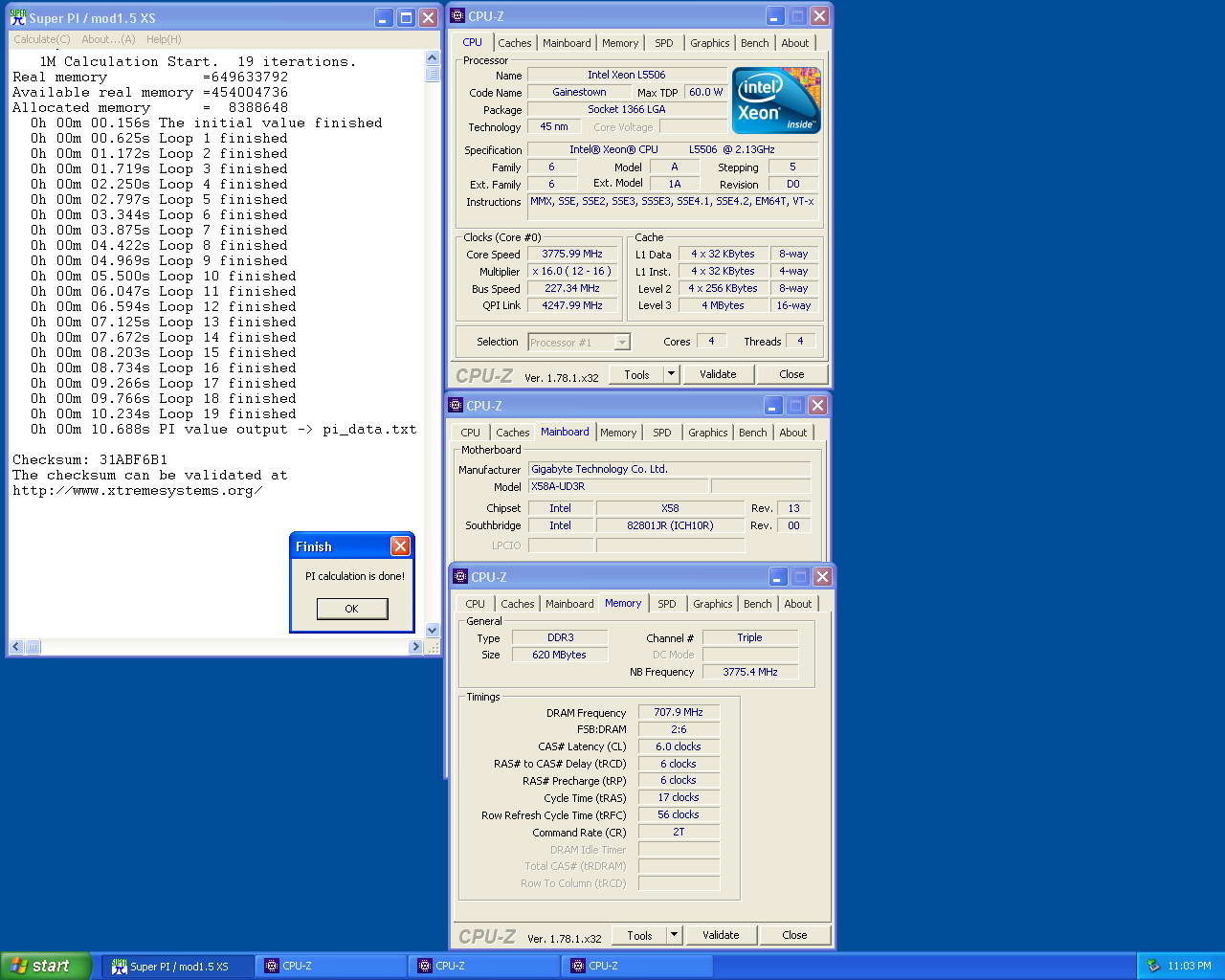Screen dimensions: 1225x980
Task: Click the QPI Link 4247.99 MHz value
Action: (572, 306)
